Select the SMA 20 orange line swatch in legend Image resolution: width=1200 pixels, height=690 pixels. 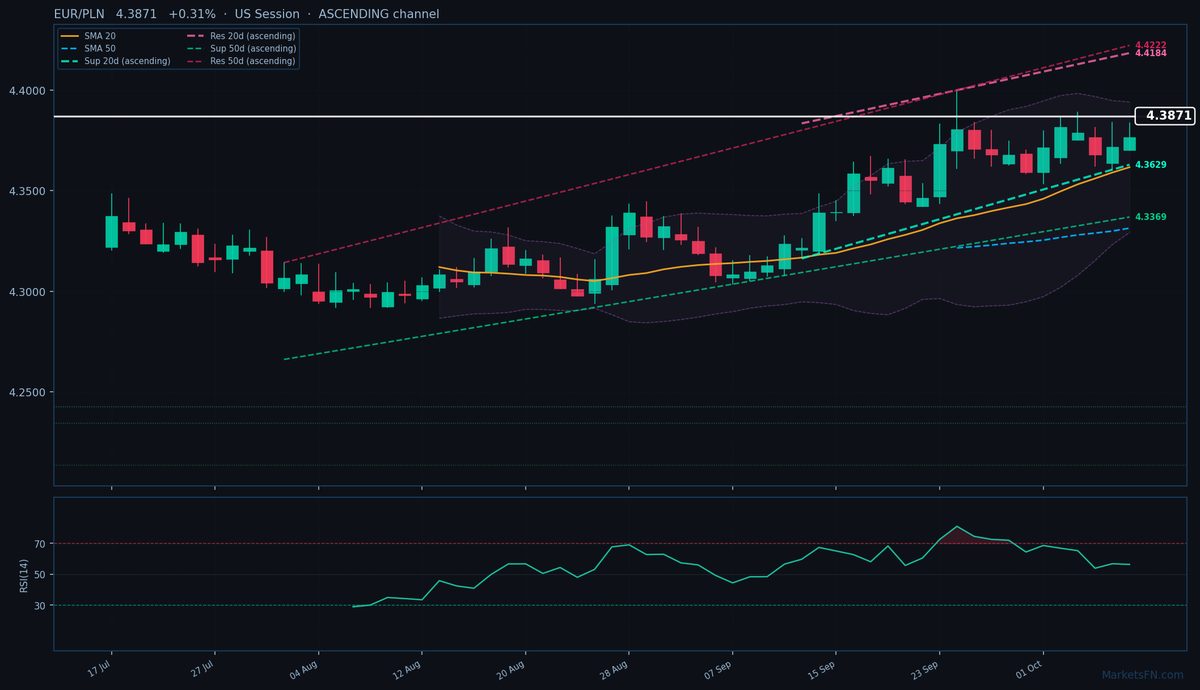tap(70, 36)
